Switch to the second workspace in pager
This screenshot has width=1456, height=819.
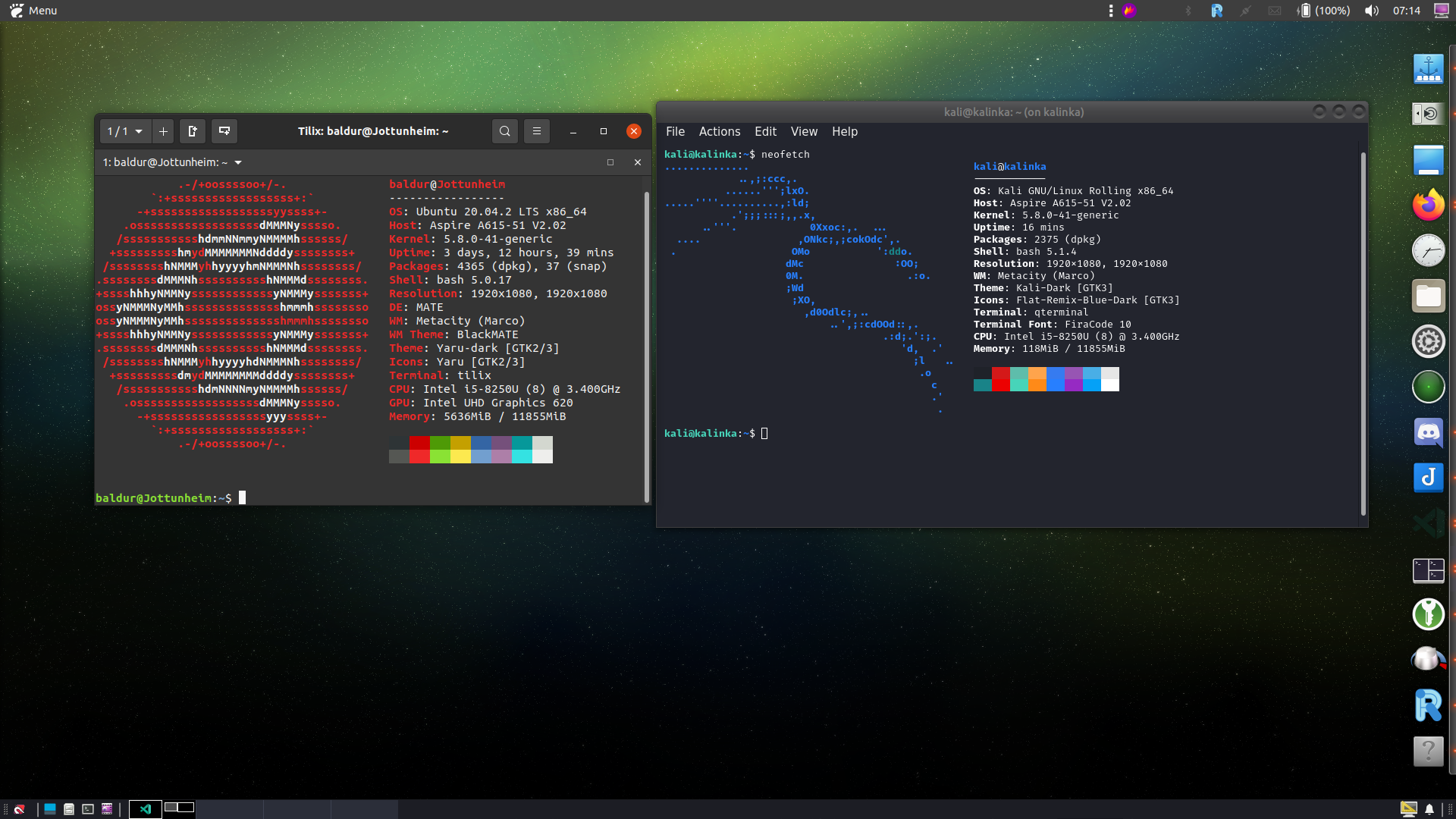coord(187,808)
